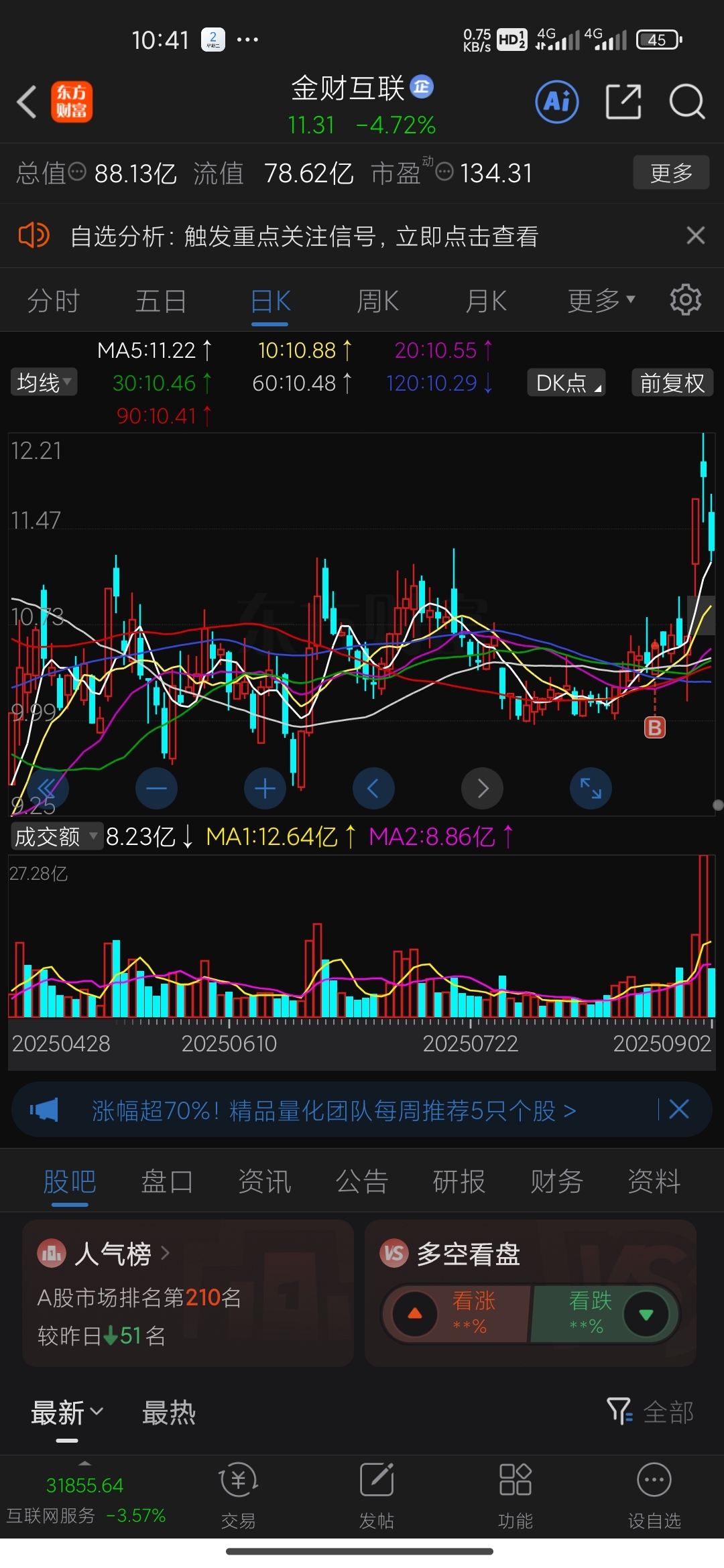Viewport: 724px width, 1568px height.
Task: Open the 盘口 tab
Action: [x=167, y=1181]
